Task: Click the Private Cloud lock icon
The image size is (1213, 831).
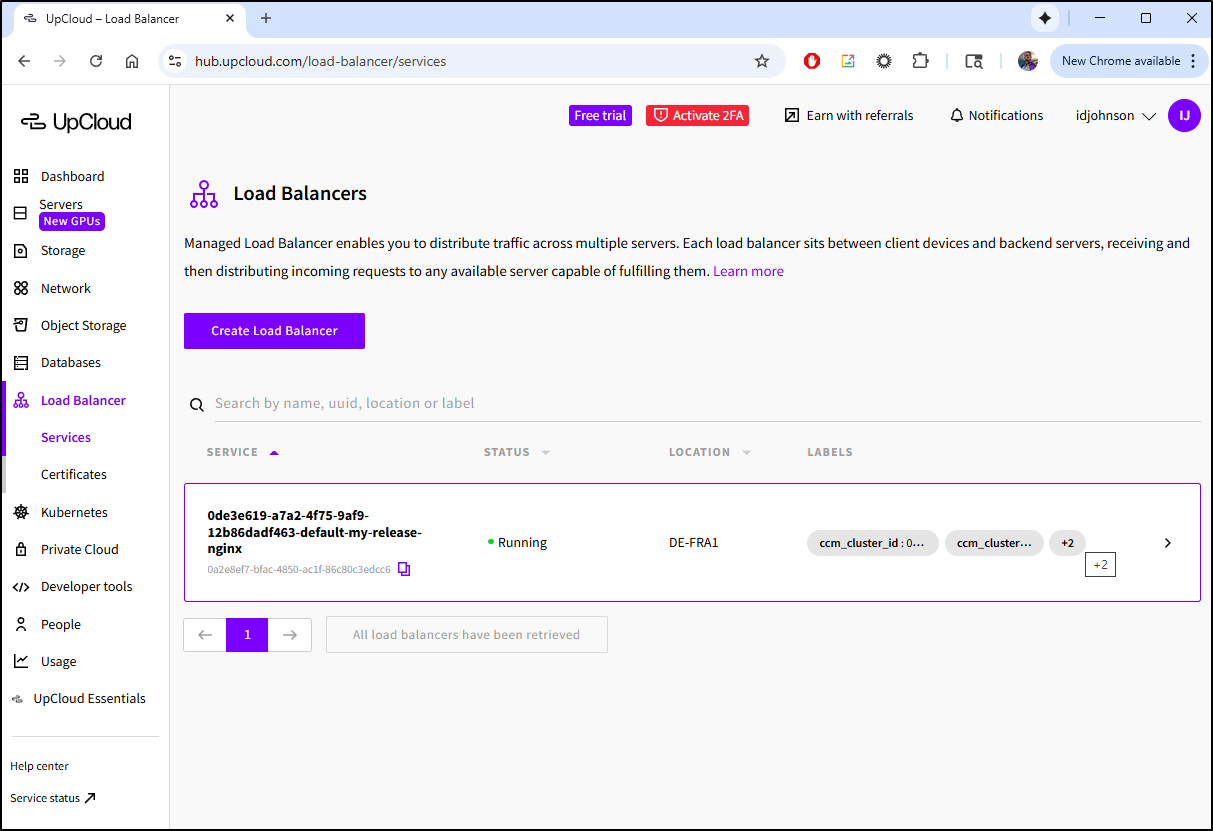Action: pyautogui.click(x=21, y=549)
